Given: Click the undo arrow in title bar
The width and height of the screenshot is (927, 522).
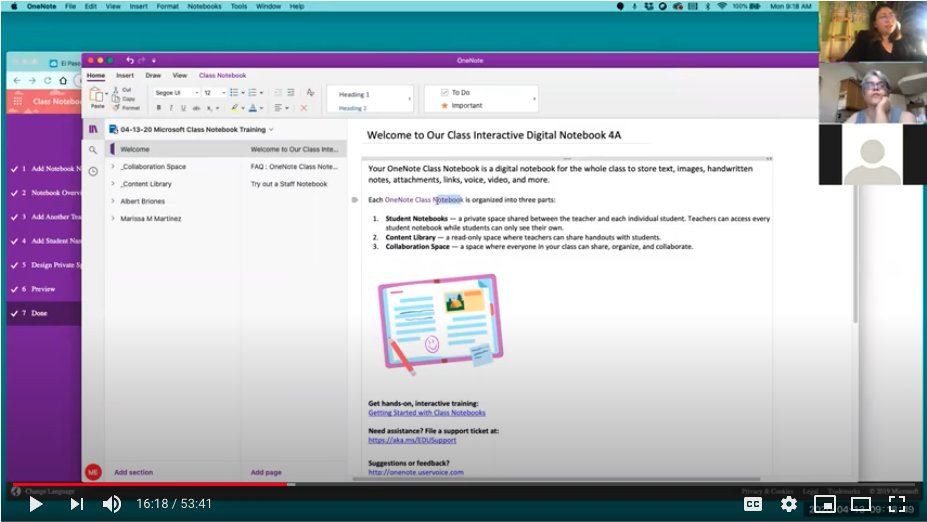Looking at the screenshot, I should [129, 60].
